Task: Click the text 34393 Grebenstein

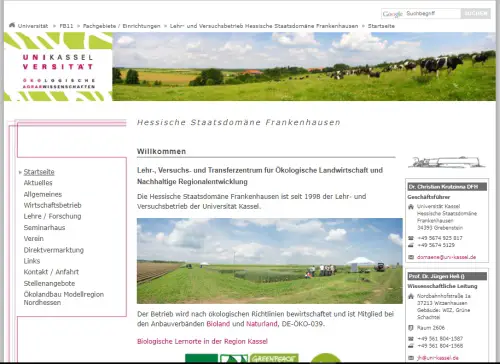Action: click(440, 228)
